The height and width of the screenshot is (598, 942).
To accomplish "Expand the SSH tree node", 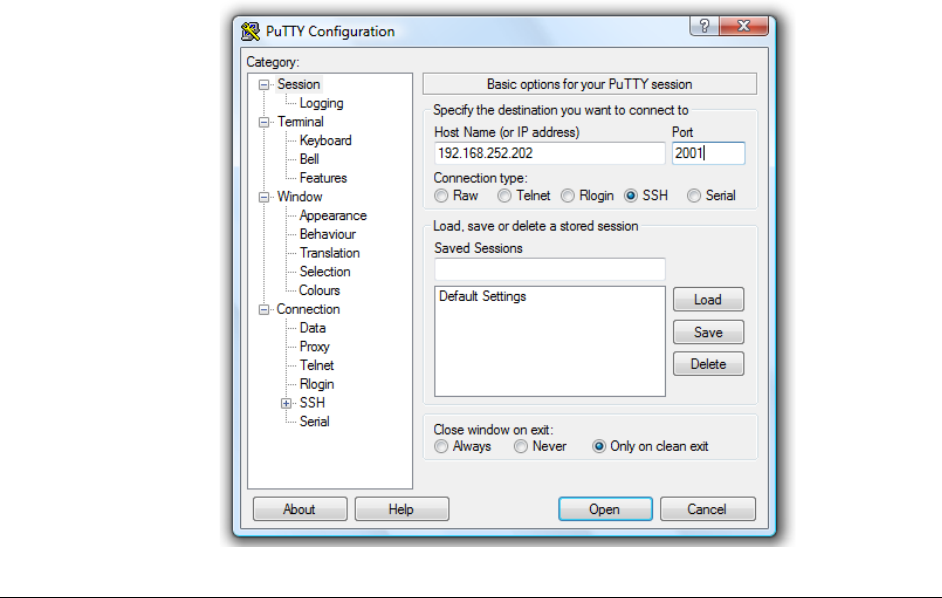I will (286, 403).
